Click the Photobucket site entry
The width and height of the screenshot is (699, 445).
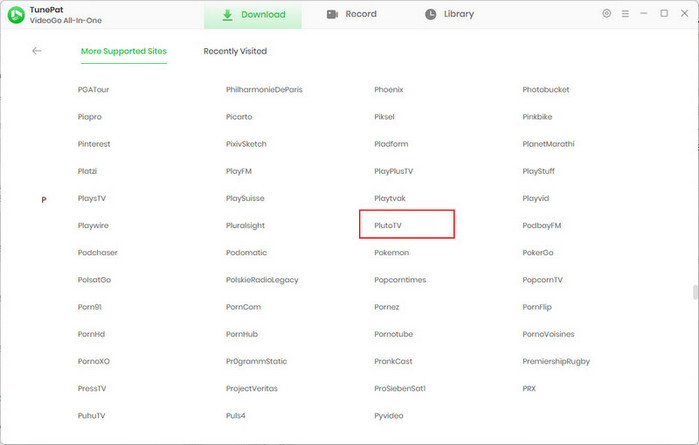tap(545, 90)
